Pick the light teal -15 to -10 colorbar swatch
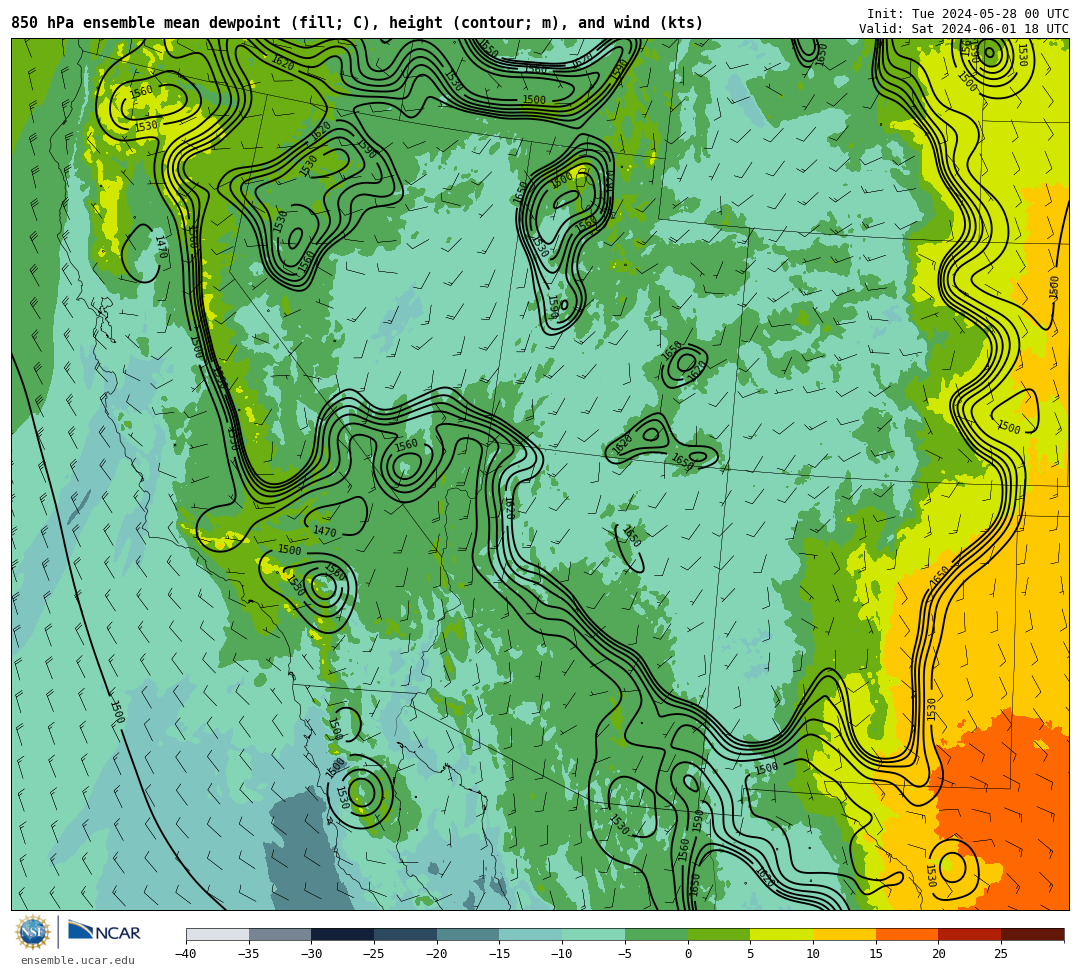 click(531, 934)
